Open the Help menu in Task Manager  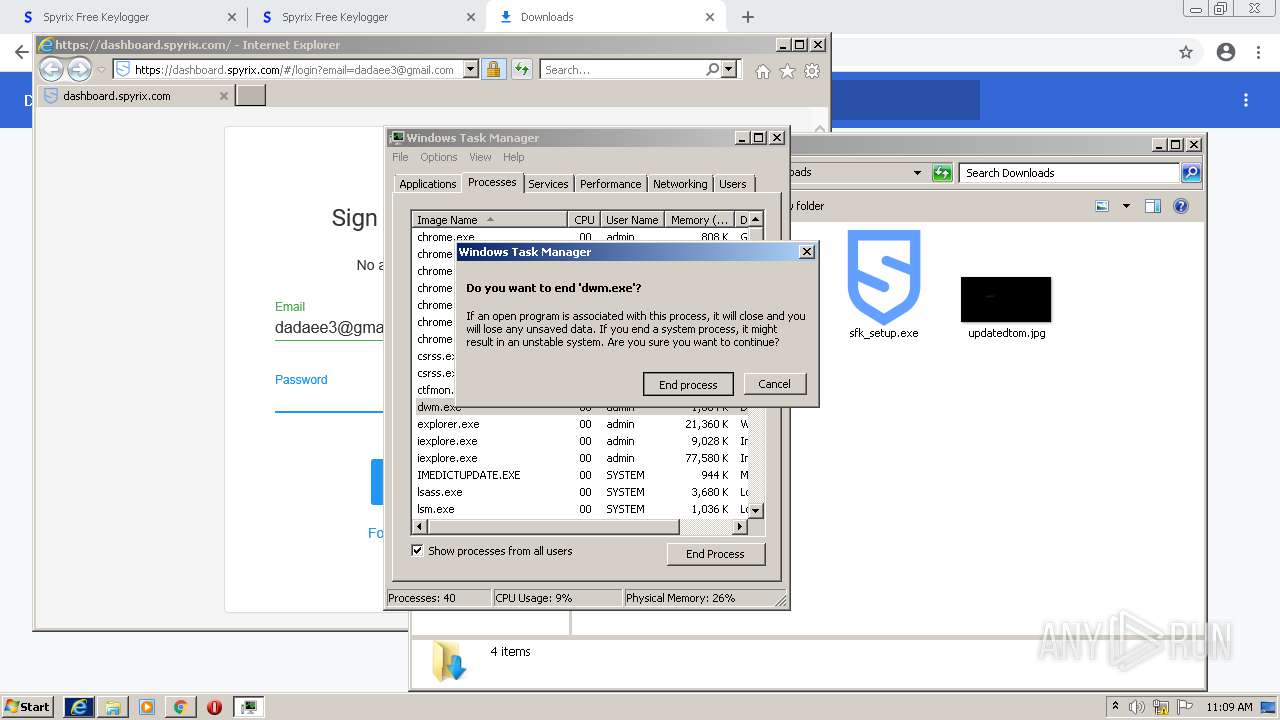coord(513,157)
